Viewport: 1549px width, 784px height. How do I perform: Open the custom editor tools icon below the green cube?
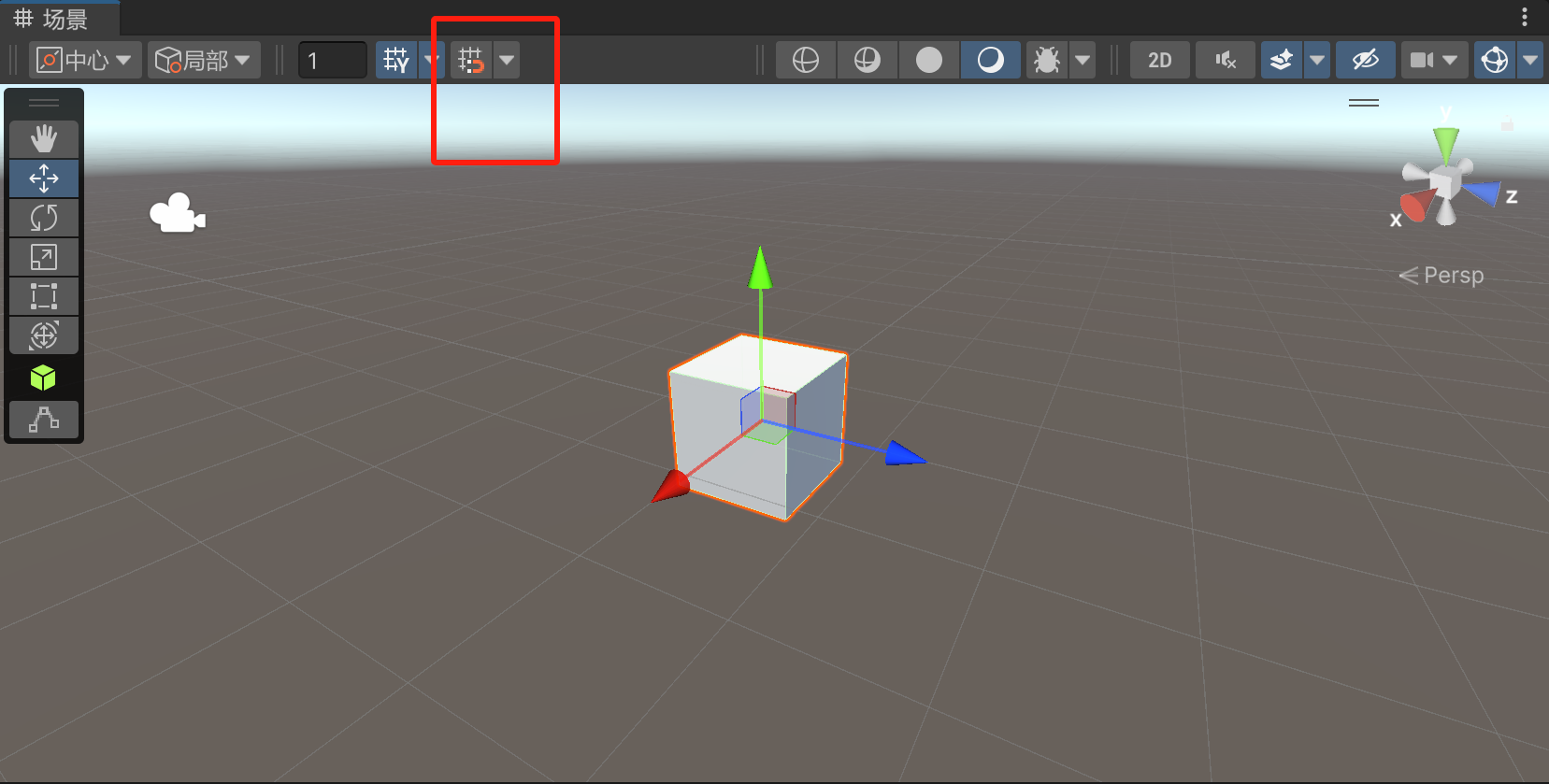tap(44, 420)
